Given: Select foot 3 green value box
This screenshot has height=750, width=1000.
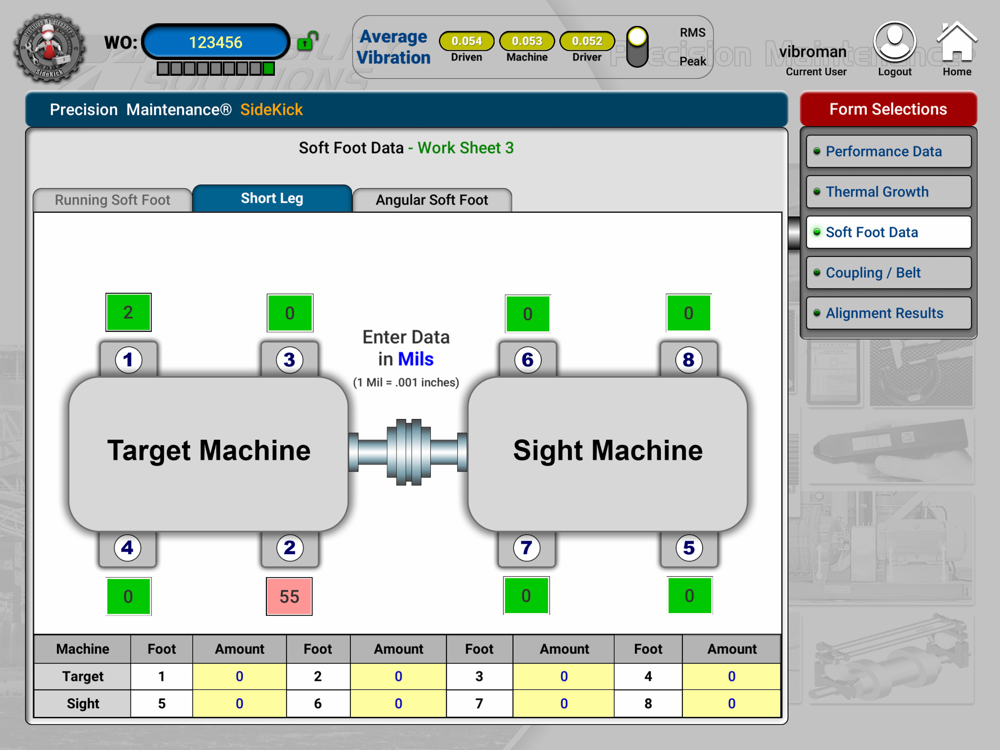Looking at the screenshot, I should 290,313.
